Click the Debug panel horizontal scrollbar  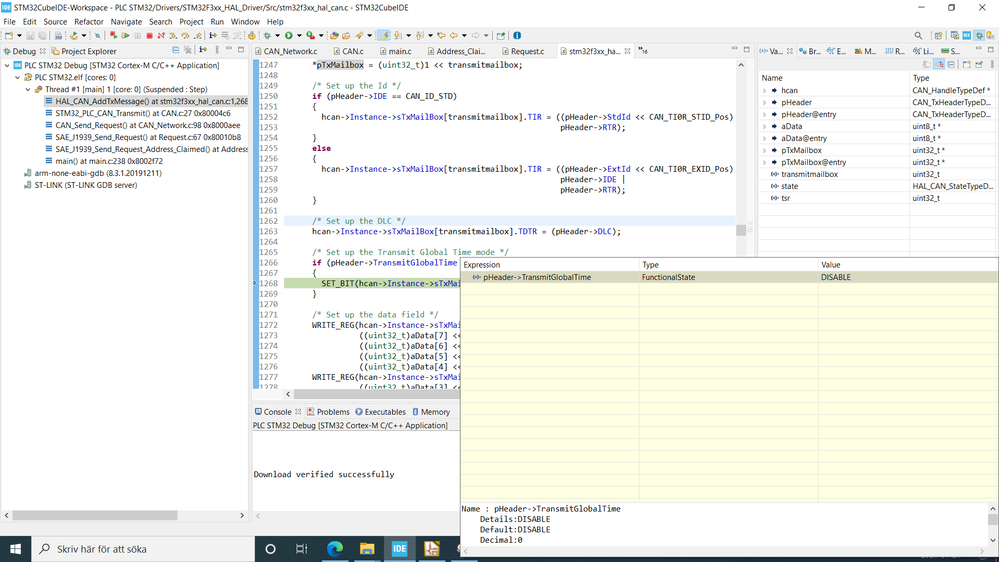pyautogui.click(x=95, y=515)
